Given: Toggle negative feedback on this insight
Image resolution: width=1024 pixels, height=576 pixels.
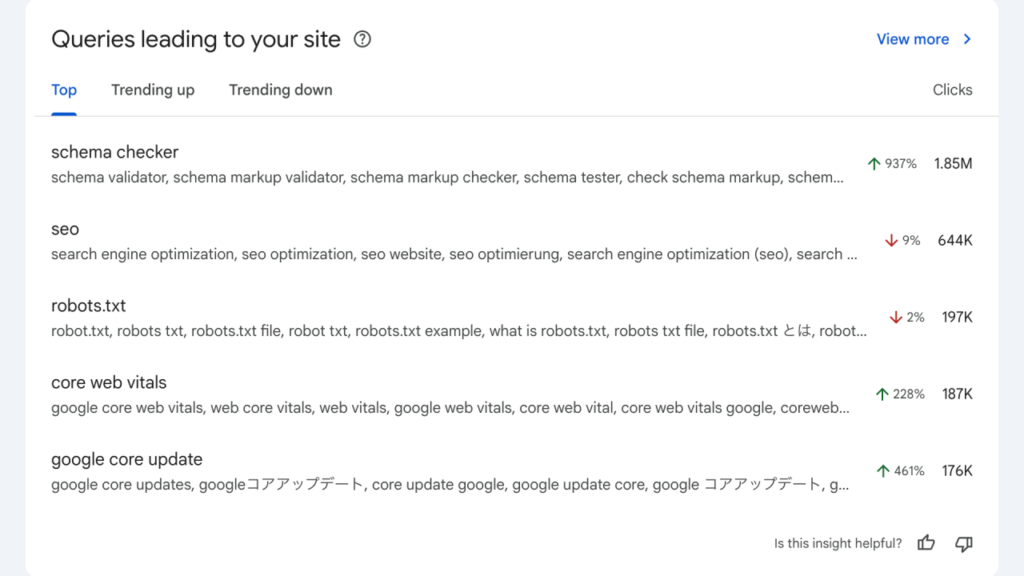Looking at the screenshot, I should click(x=963, y=543).
